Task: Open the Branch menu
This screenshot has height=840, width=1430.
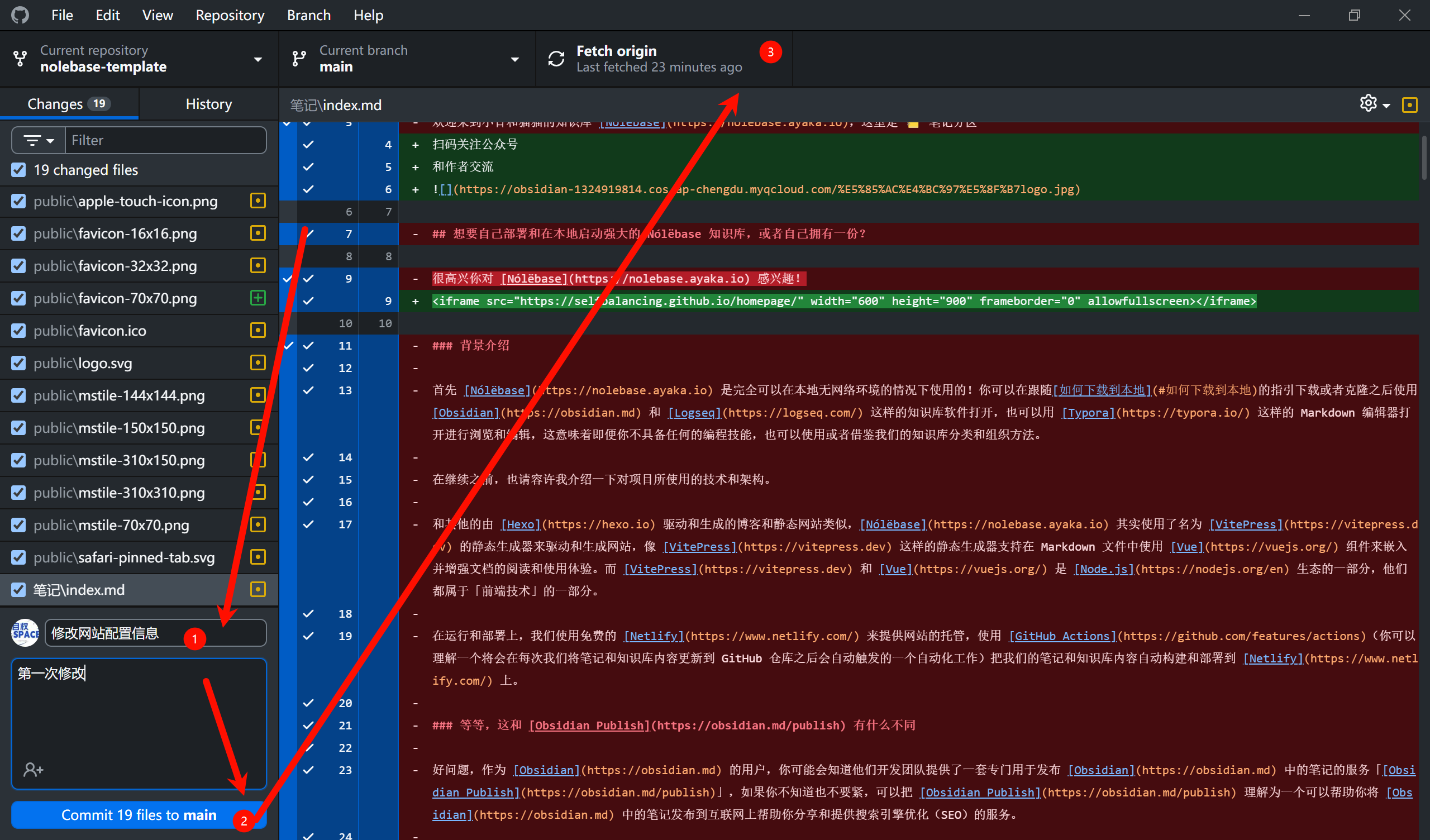Action: [x=309, y=15]
